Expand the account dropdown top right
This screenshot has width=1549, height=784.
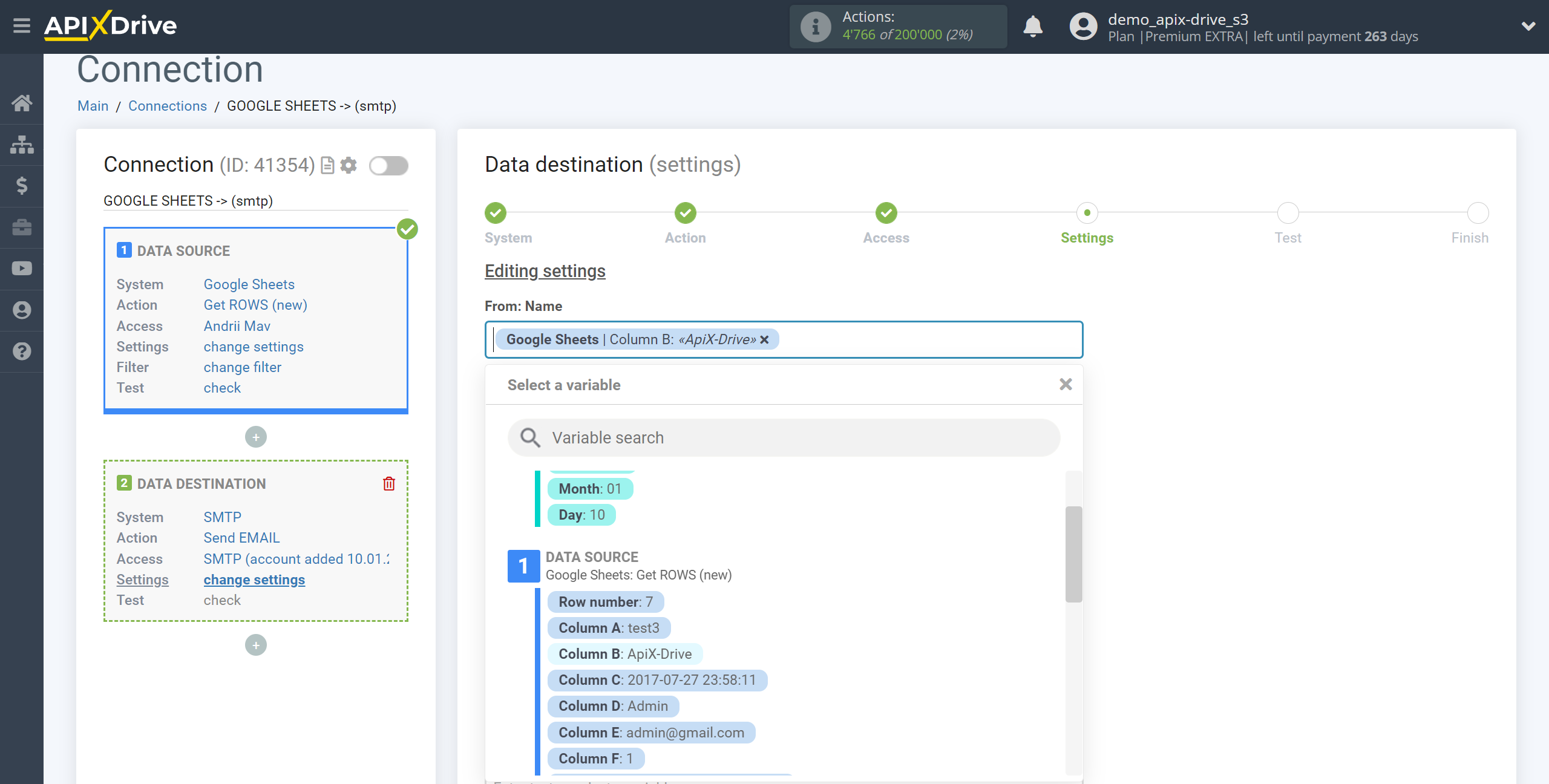pyautogui.click(x=1527, y=27)
